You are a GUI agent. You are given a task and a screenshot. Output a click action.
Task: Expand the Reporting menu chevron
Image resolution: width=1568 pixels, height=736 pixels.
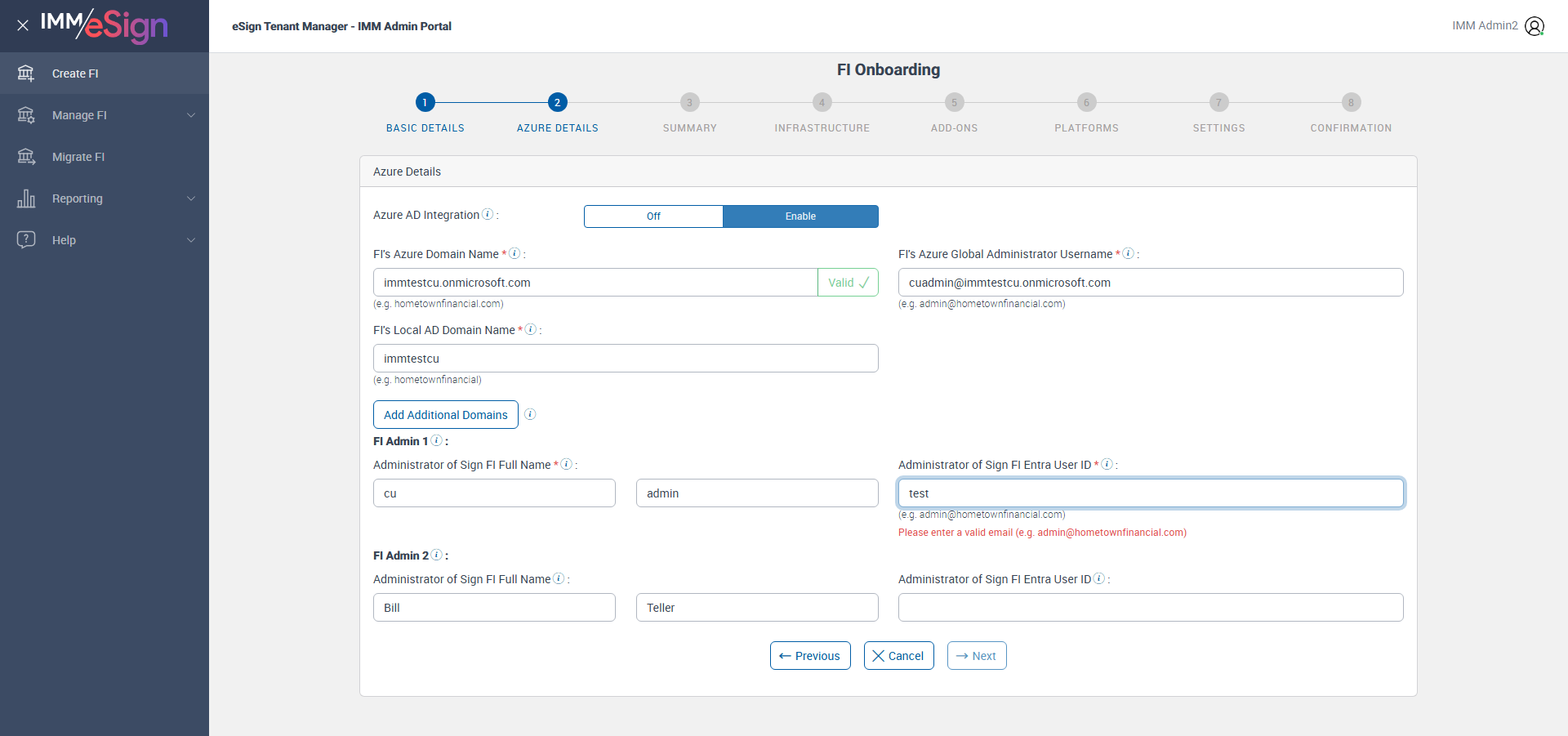click(x=191, y=198)
